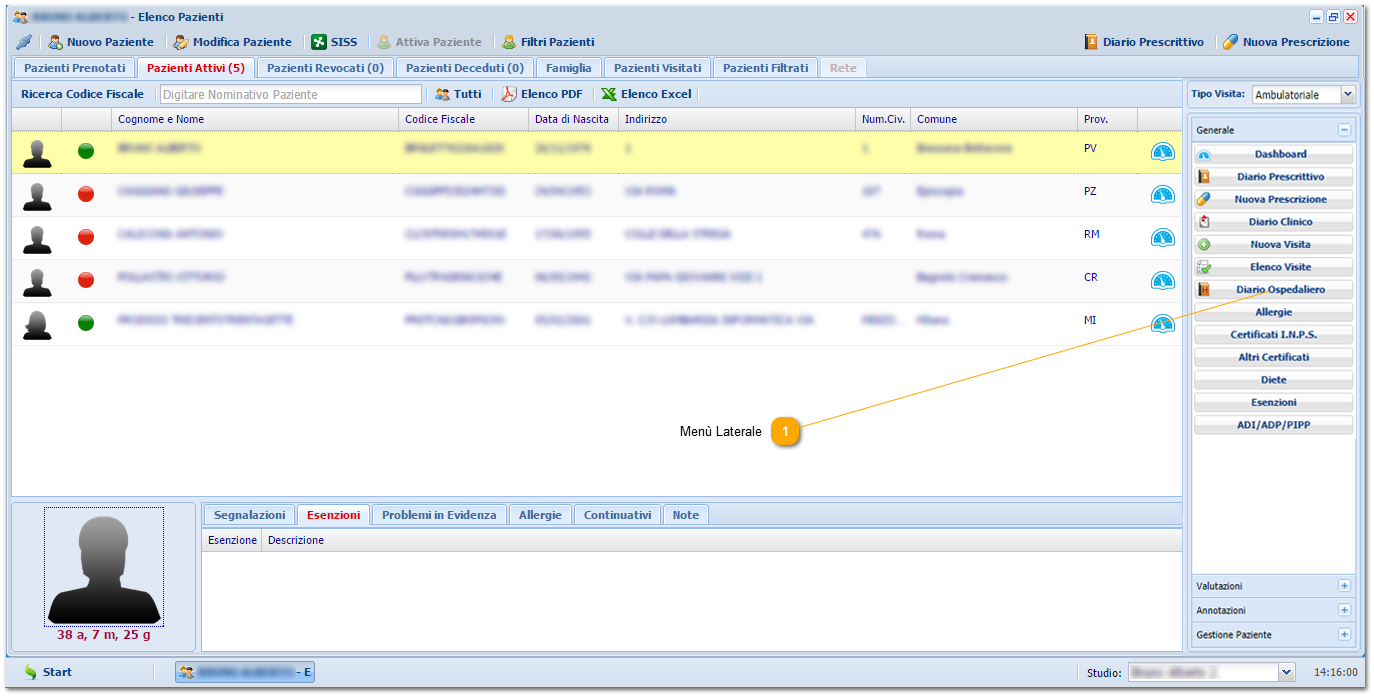Start Nuova Visita
This screenshot has width=1374, height=697.
click(x=1273, y=245)
